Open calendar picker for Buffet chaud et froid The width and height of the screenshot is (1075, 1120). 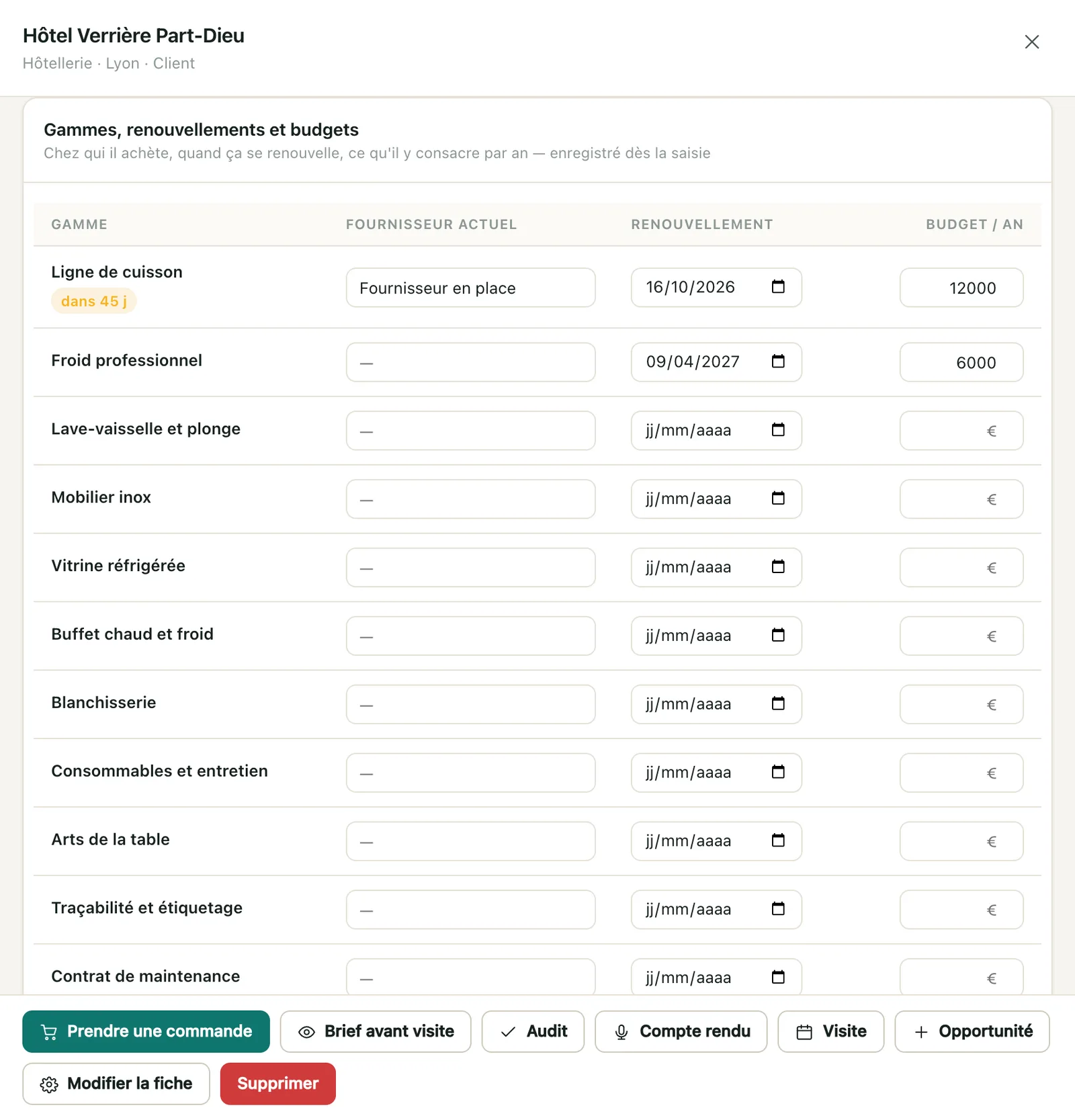[778, 636]
